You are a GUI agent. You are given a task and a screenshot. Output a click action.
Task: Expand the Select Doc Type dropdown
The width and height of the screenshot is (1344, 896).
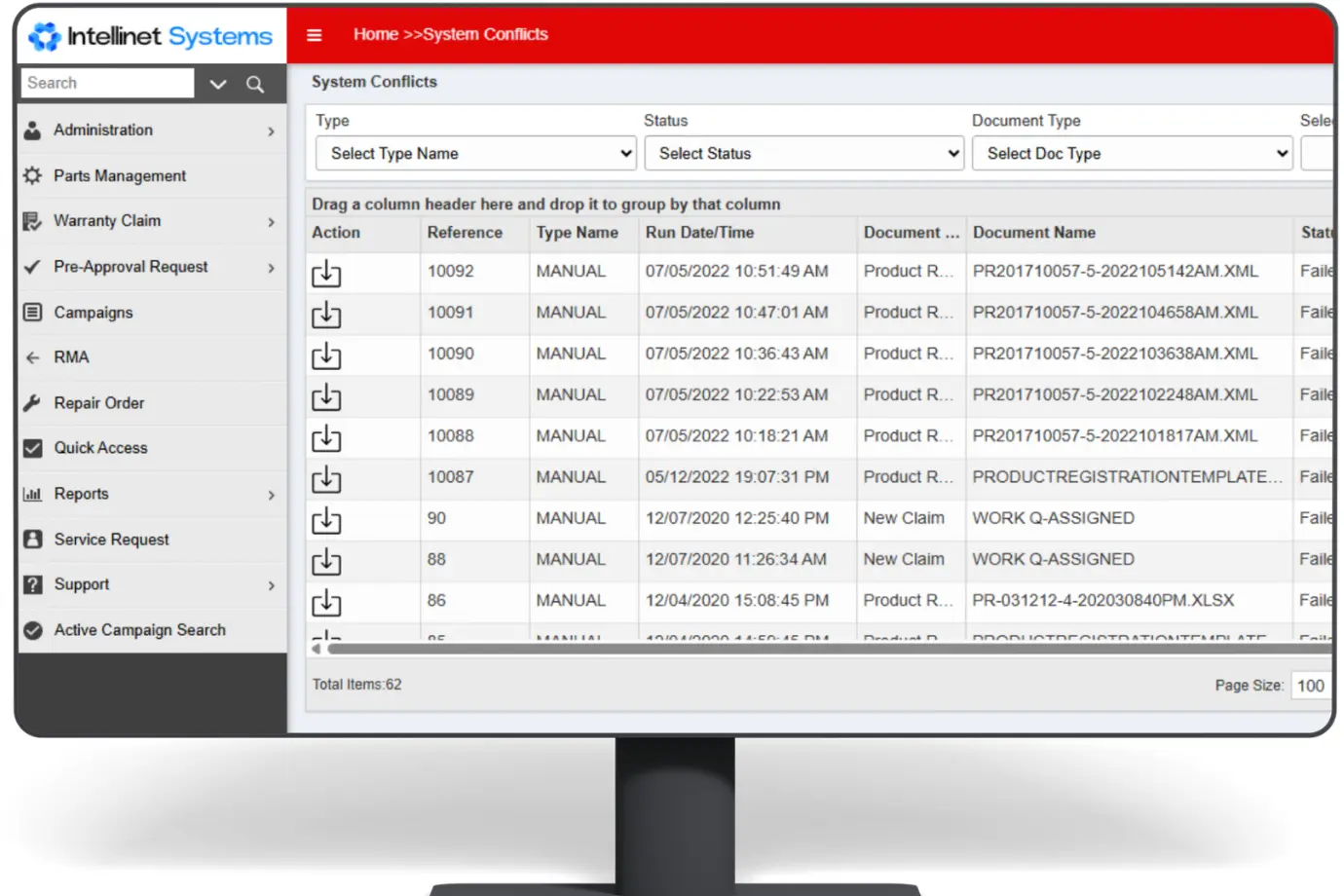tap(1133, 153)
